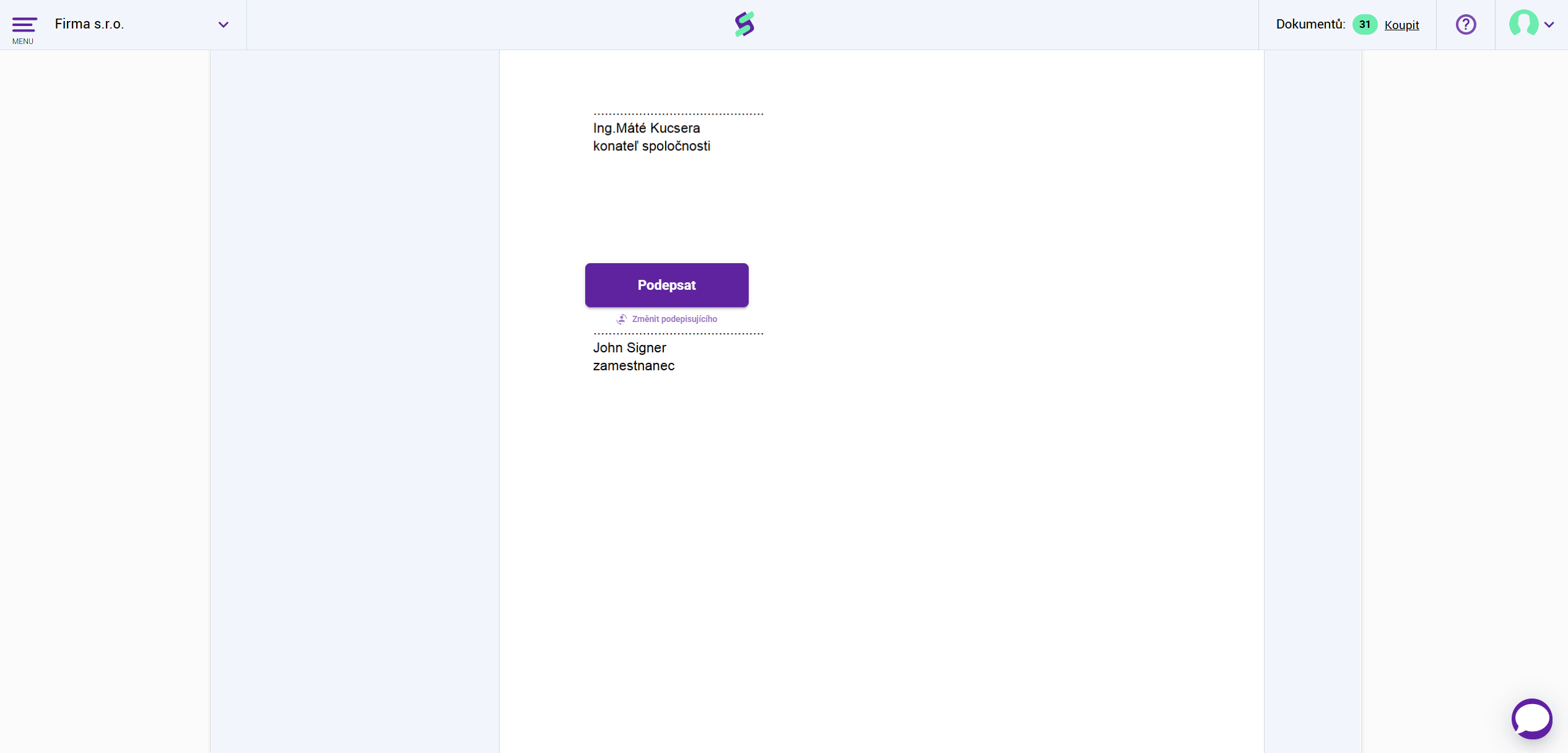
Task: Open the hamburger MENU icon
Action: pos(24,25)
